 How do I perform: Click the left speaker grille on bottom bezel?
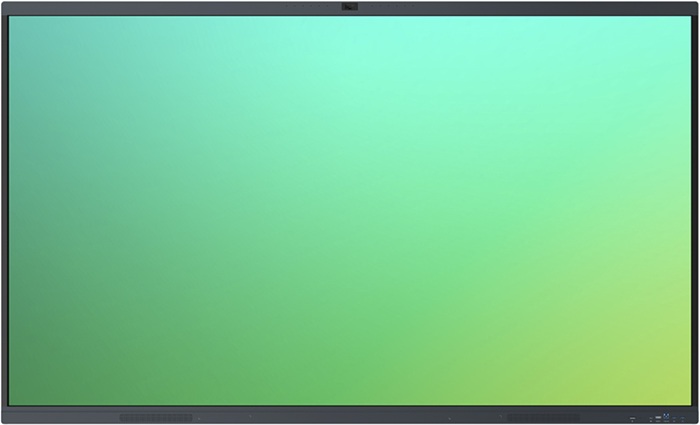point(155,417)
